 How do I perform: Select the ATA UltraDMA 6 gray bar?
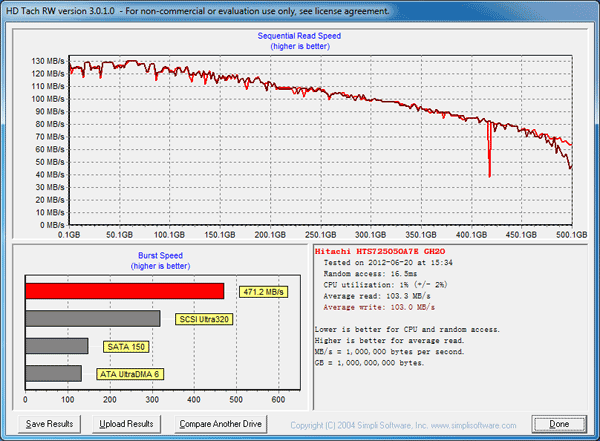click(53, 373)
